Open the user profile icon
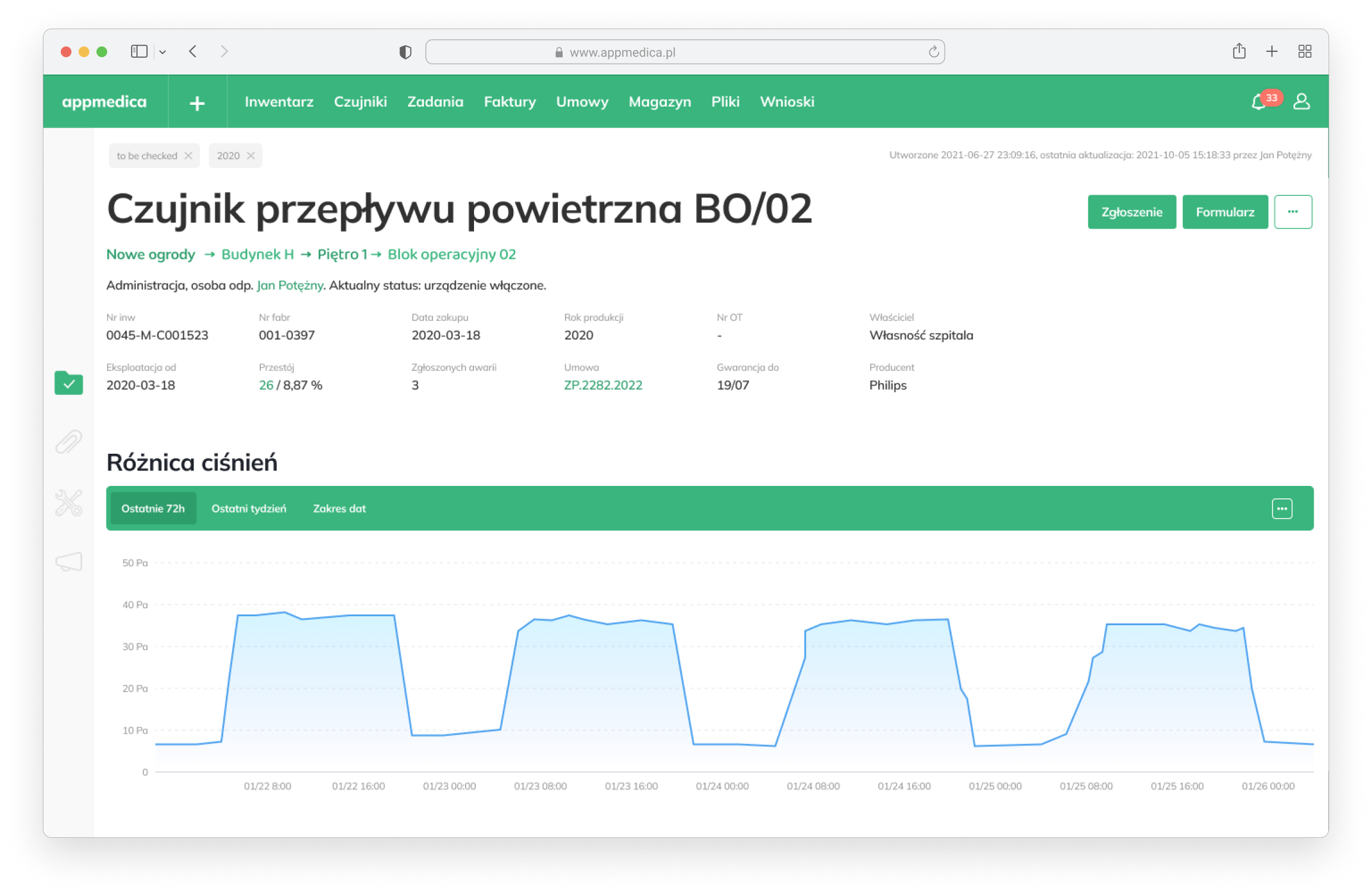This screenshot has height=895, width=1372. (x=1301, y=102)
